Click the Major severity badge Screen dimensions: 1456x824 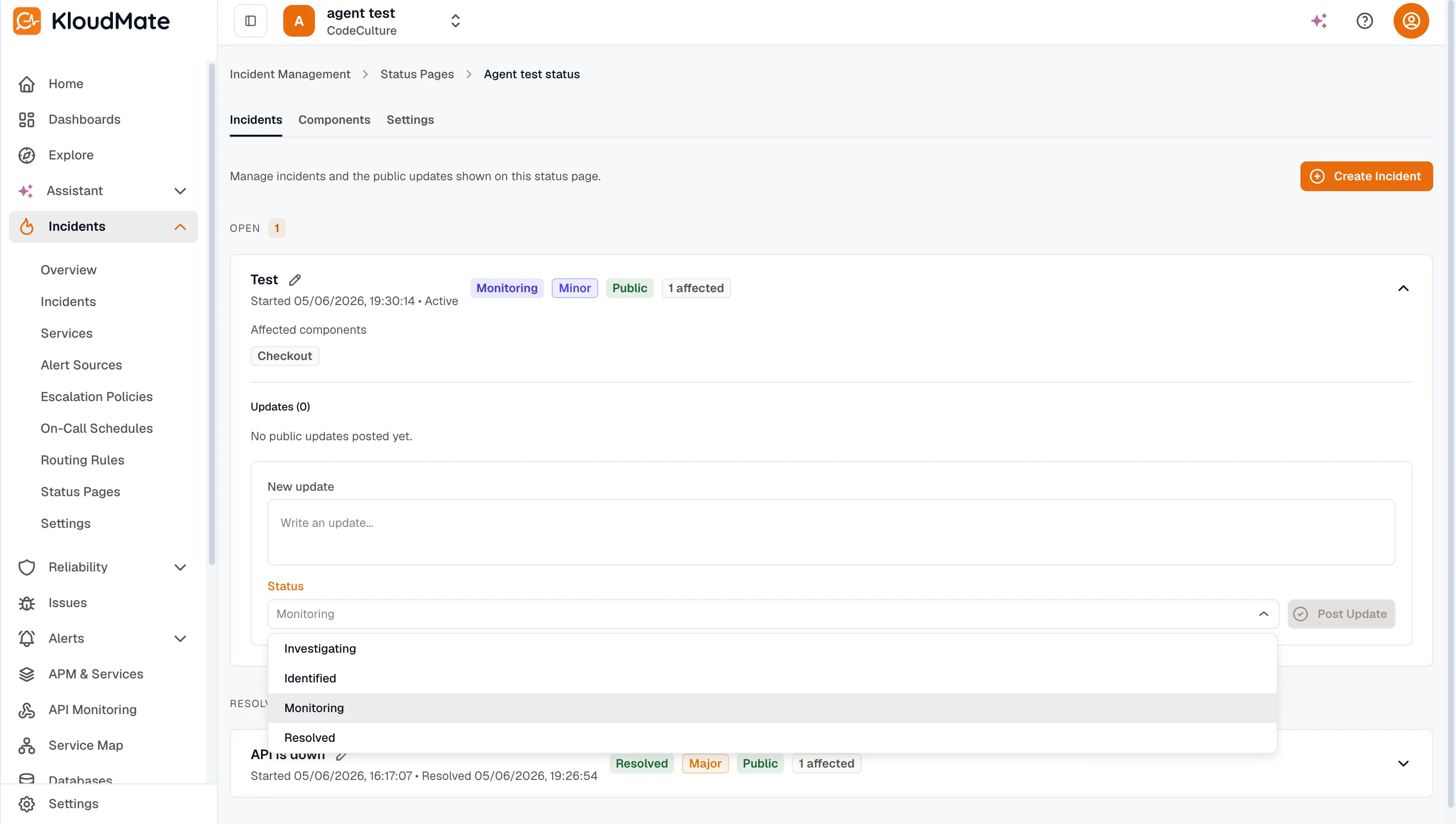pyautogui.click(x=705, y=764)
